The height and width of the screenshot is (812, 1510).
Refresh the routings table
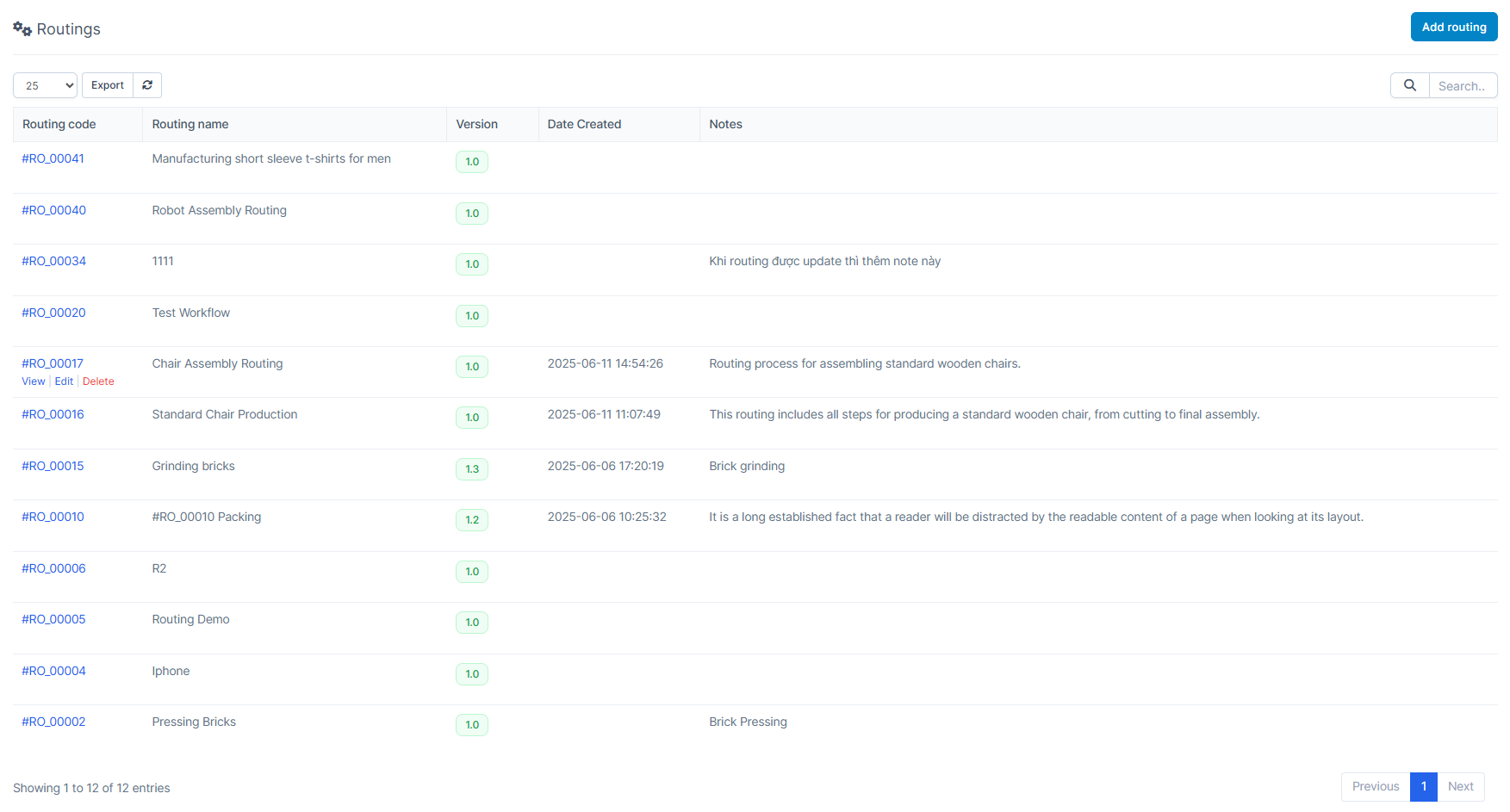point(147,85)
